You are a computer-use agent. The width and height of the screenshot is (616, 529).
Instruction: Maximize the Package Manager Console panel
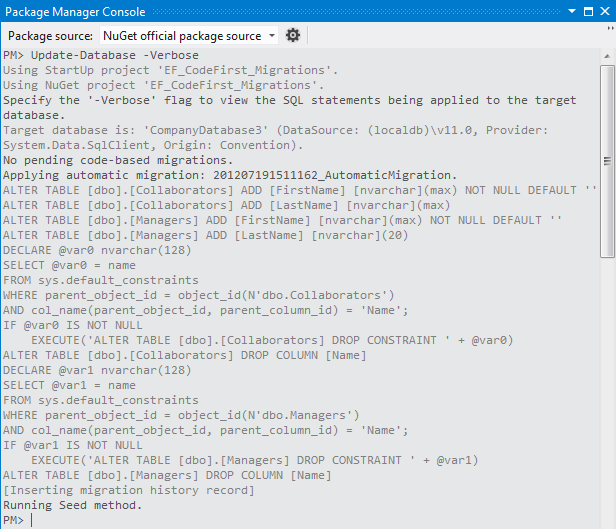(587, 11)
